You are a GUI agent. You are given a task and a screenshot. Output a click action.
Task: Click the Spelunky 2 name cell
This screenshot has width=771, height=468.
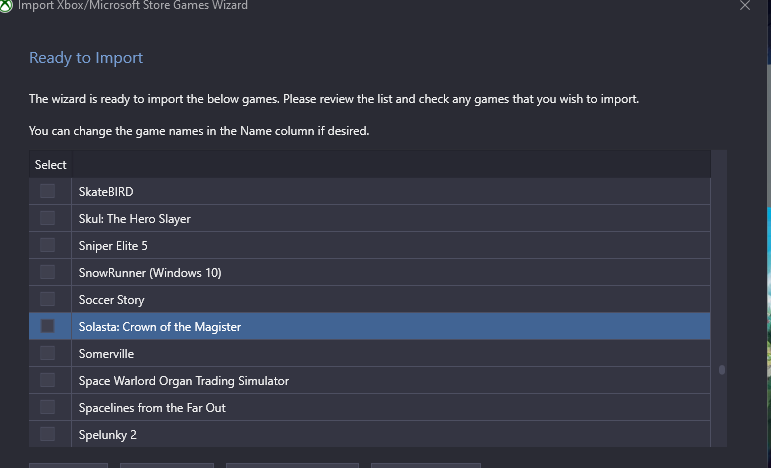click(x=391, y=435)
